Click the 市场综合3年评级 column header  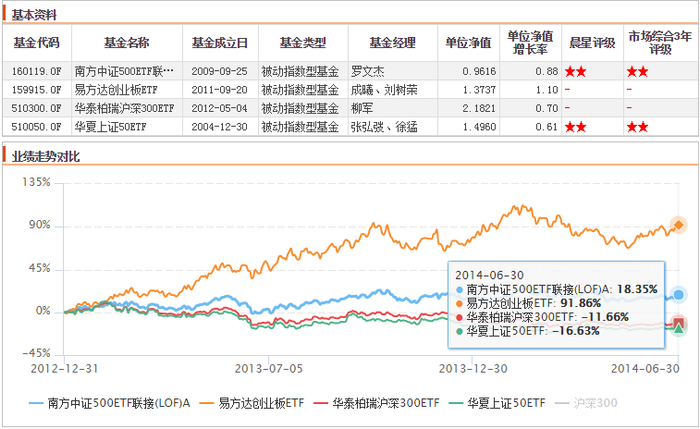[660, 42]
